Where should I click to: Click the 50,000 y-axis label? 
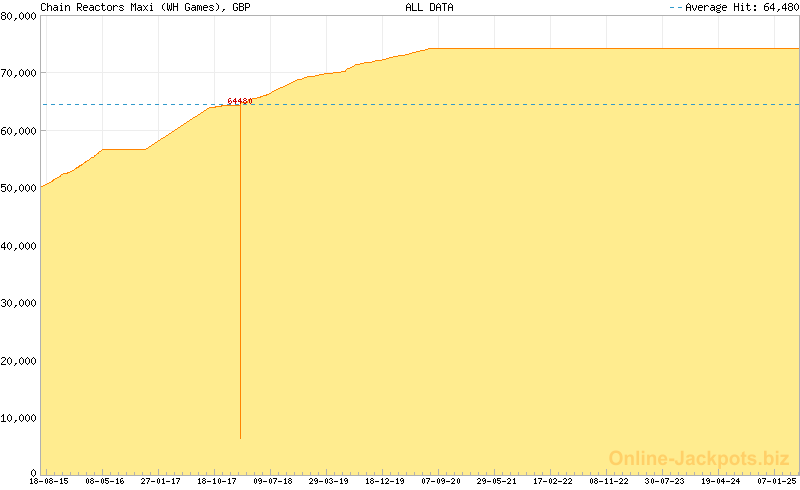(x=19, y=188)
